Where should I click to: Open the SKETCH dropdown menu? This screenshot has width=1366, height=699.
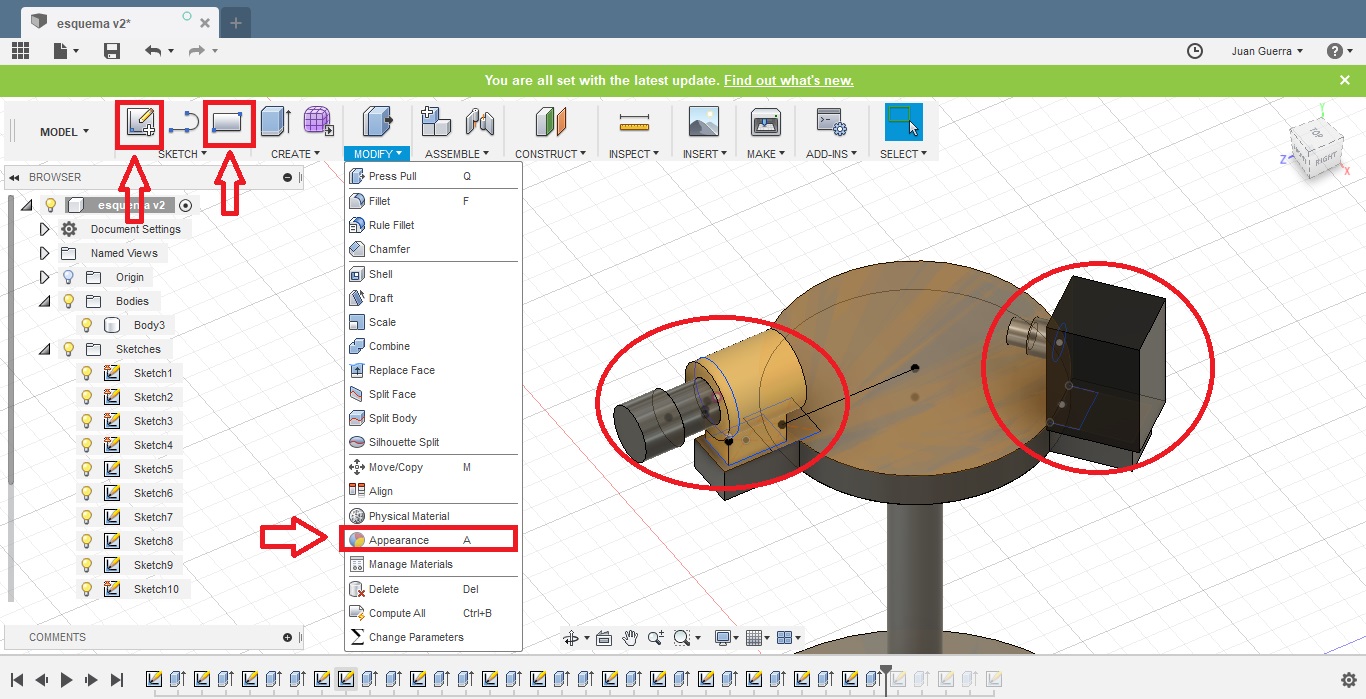(183, 154)
